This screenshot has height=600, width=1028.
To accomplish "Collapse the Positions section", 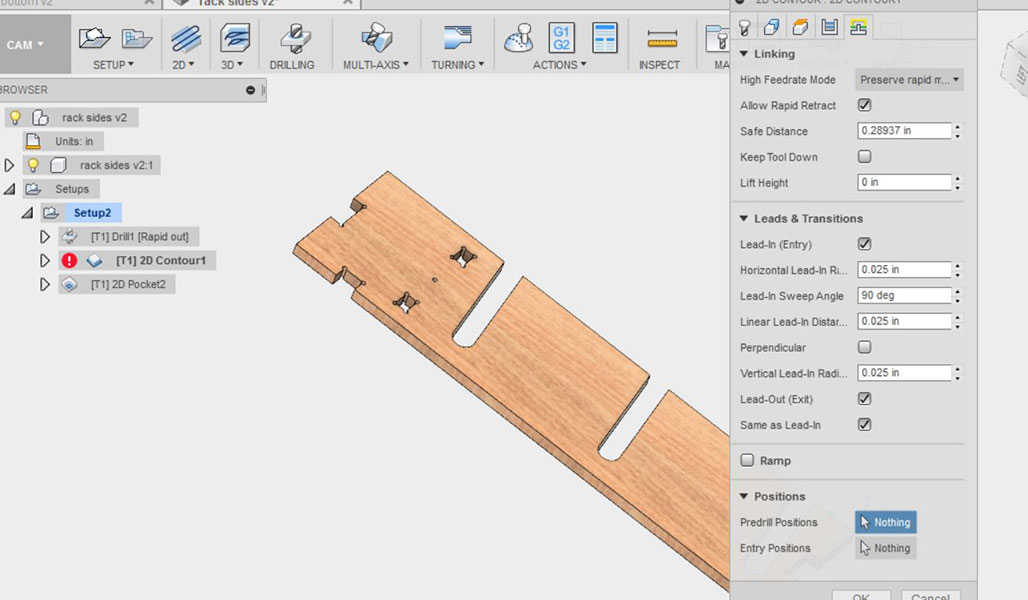I will pyautogui.click(x=743, y=496).
